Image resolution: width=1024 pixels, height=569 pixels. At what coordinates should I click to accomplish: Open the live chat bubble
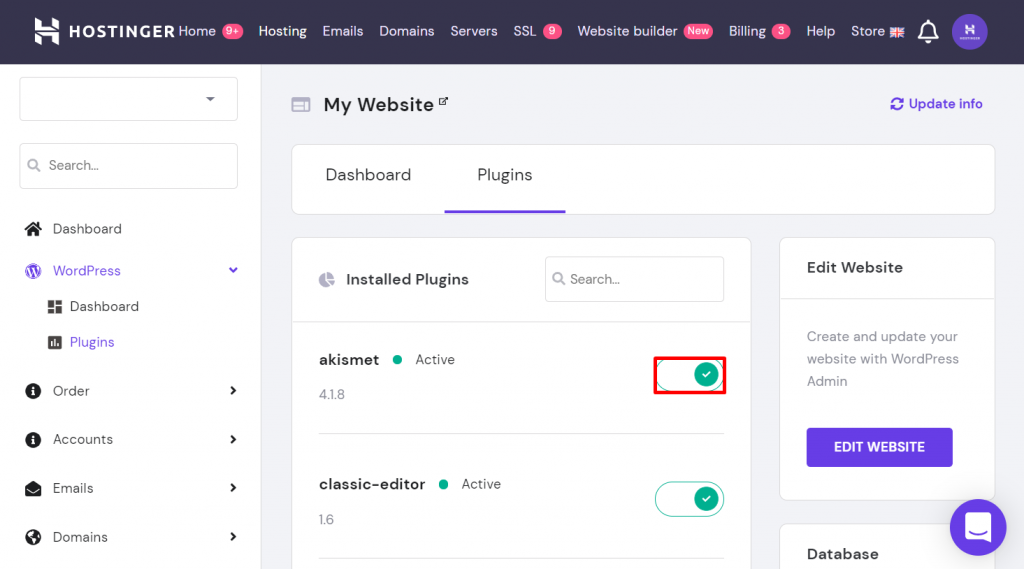coord(977,527)
